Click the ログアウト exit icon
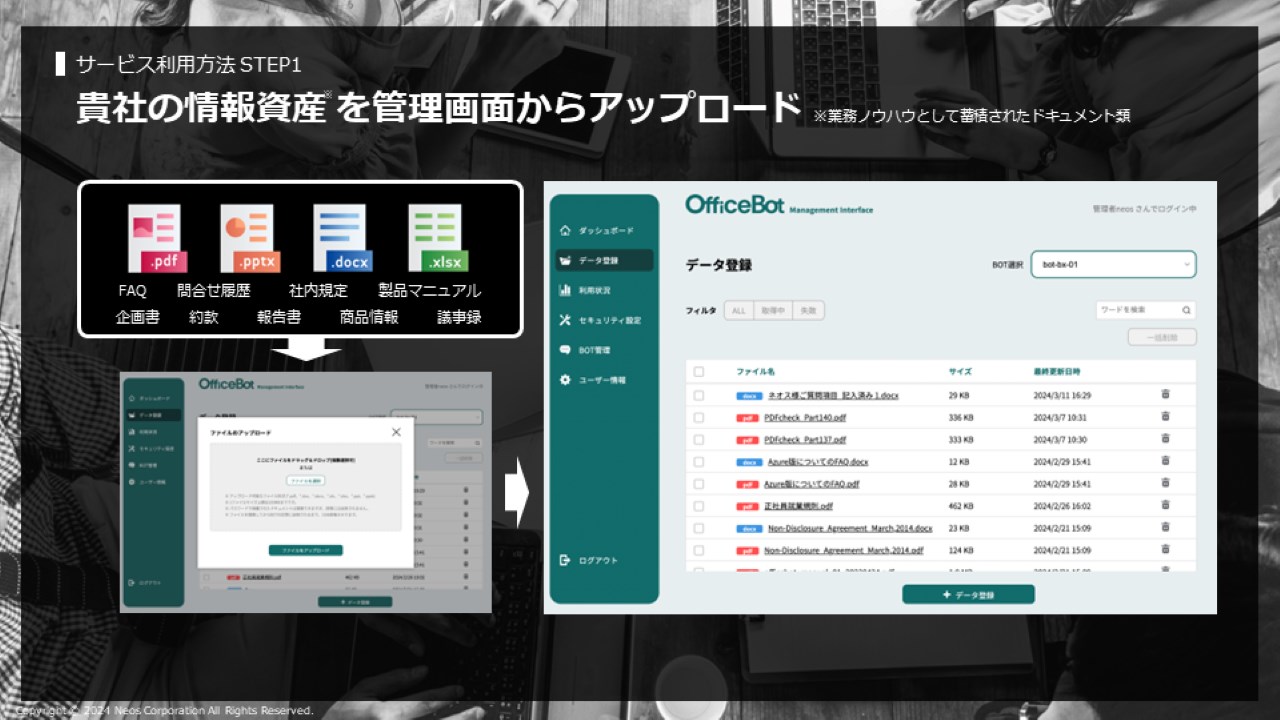This screenshot has width=1280, height=720. click(x=565, y=560)
